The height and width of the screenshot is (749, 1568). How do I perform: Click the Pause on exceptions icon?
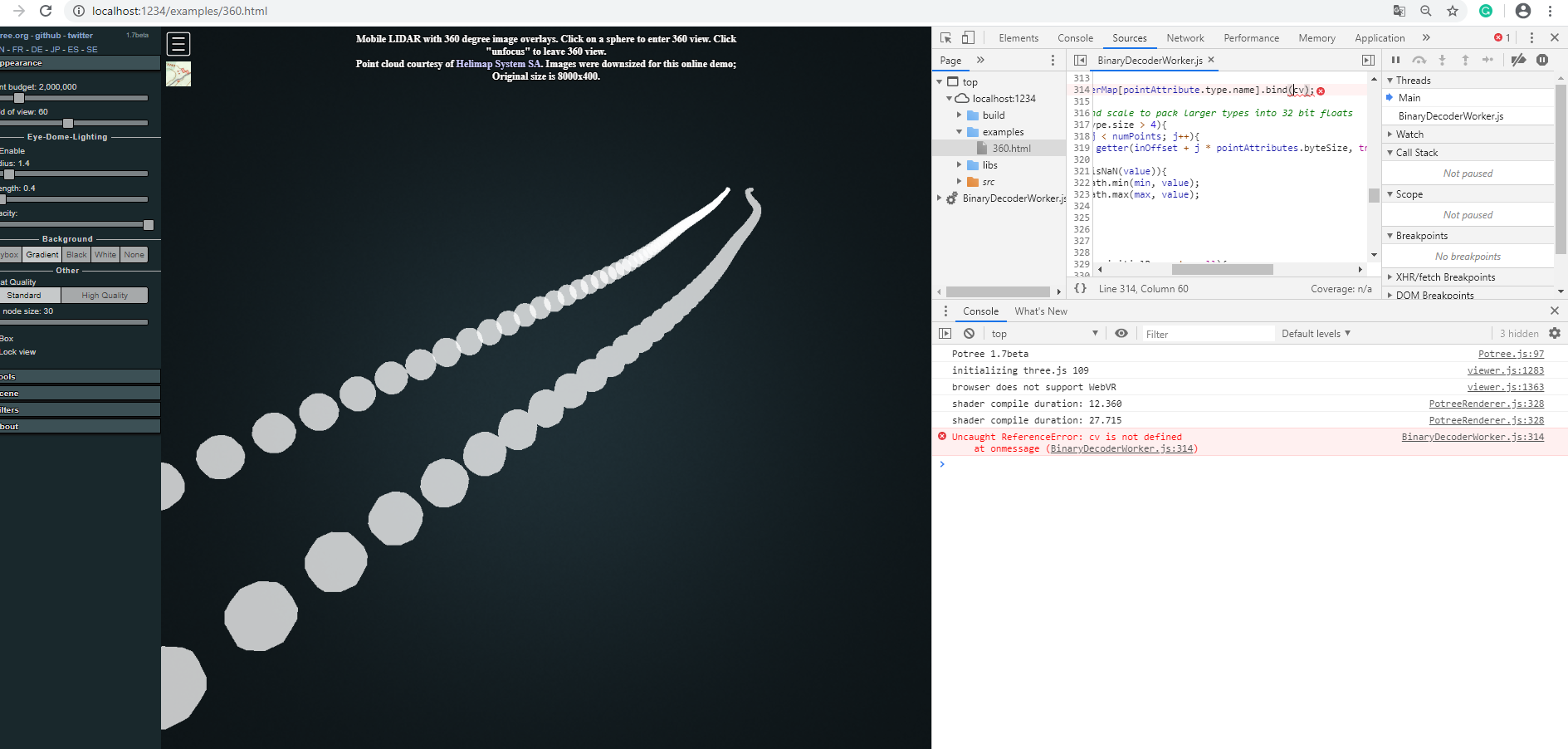(x=1542, y=60)
